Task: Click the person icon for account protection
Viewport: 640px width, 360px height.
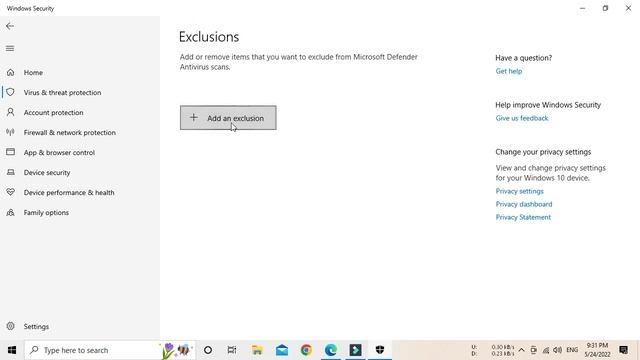Action: (11, 112)
